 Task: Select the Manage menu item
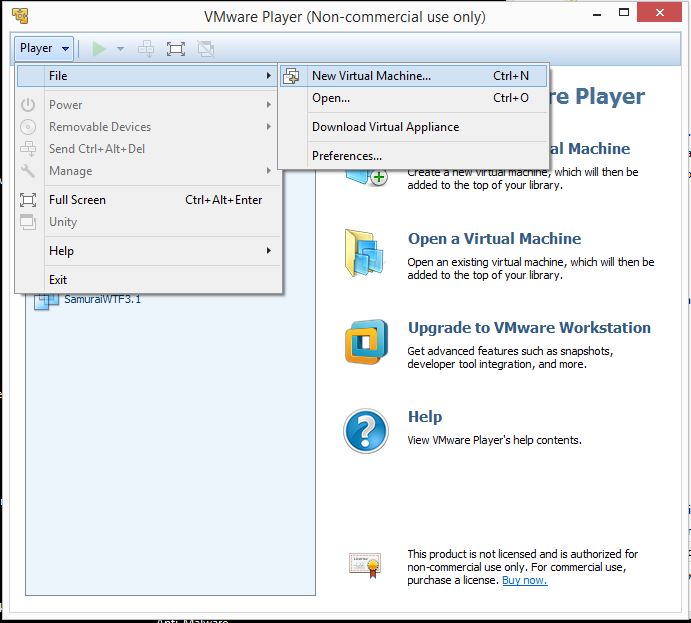(x=148, y=171)
